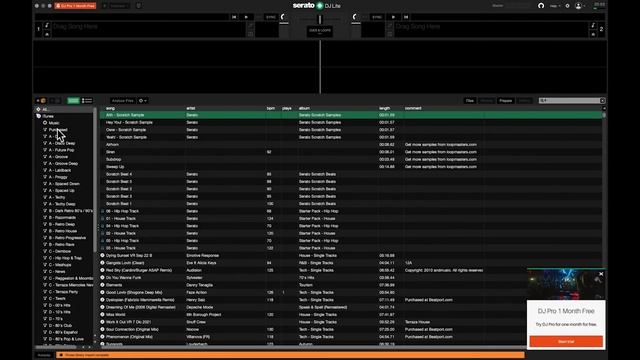Select the Siren sample track row
640x360 pixels.
point(351,152)
